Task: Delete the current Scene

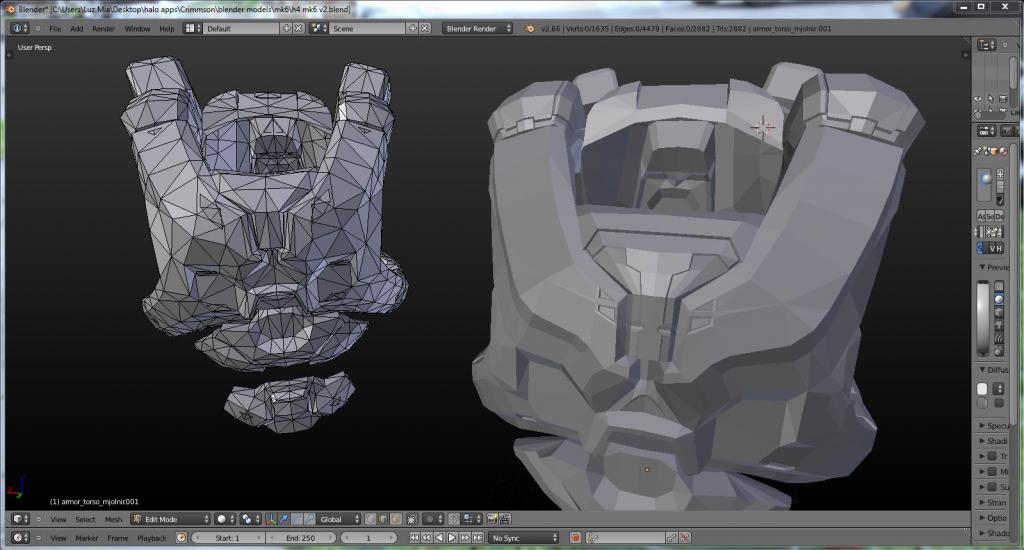Action: [424, 28]
